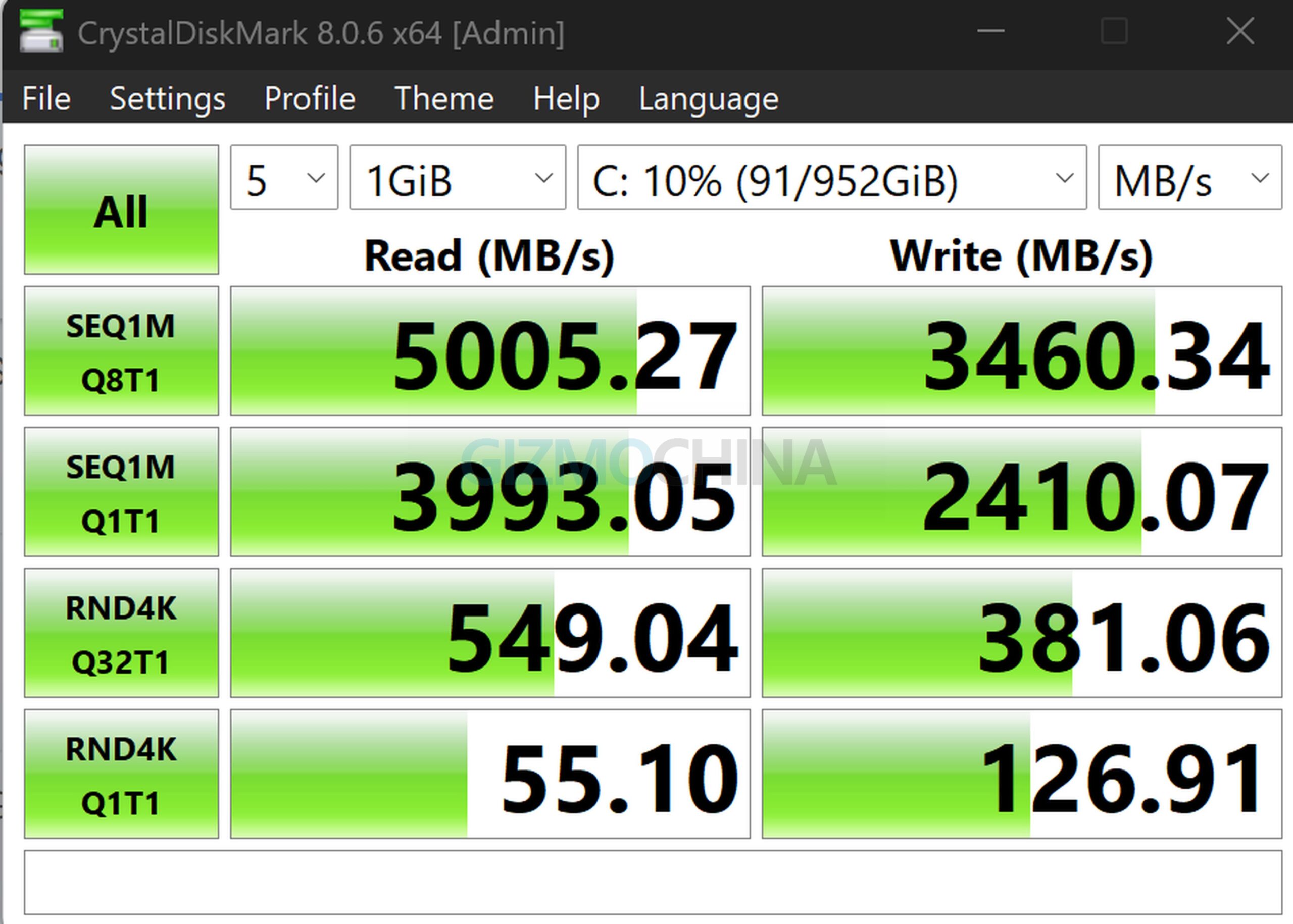Minimize the CrystalDiskMark window
Screen dimensions: 1293x924
(990, 31)
